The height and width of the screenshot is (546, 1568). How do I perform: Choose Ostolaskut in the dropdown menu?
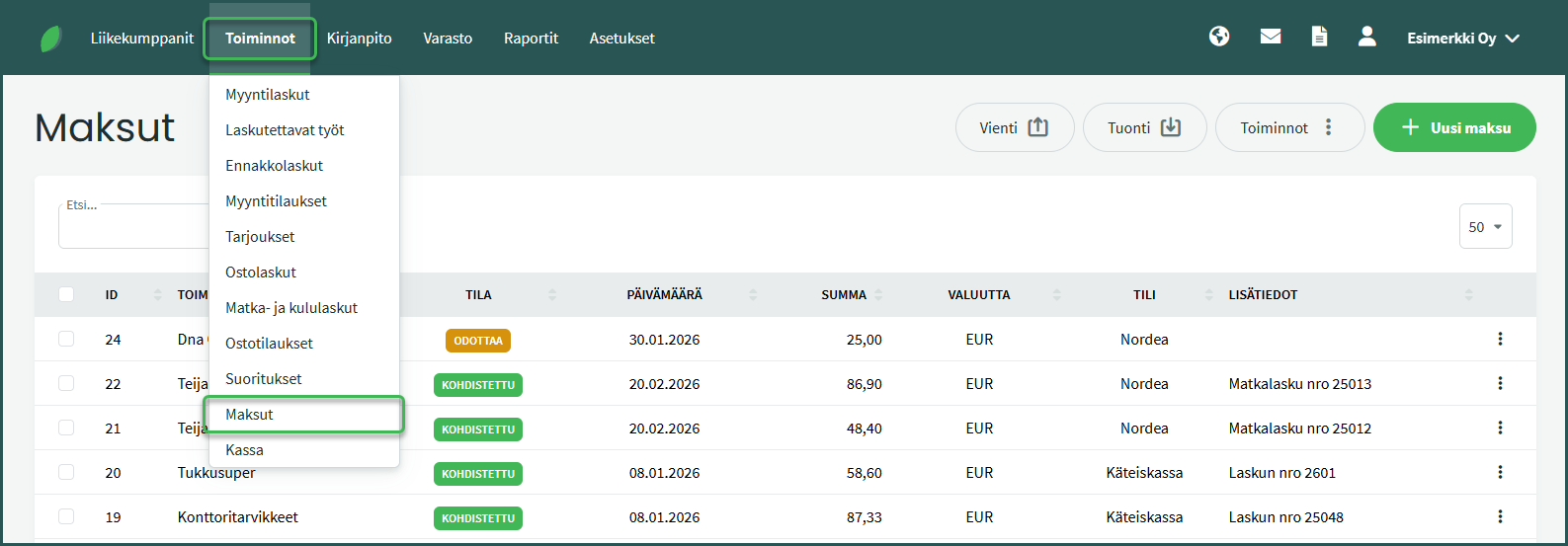[261, 272]
